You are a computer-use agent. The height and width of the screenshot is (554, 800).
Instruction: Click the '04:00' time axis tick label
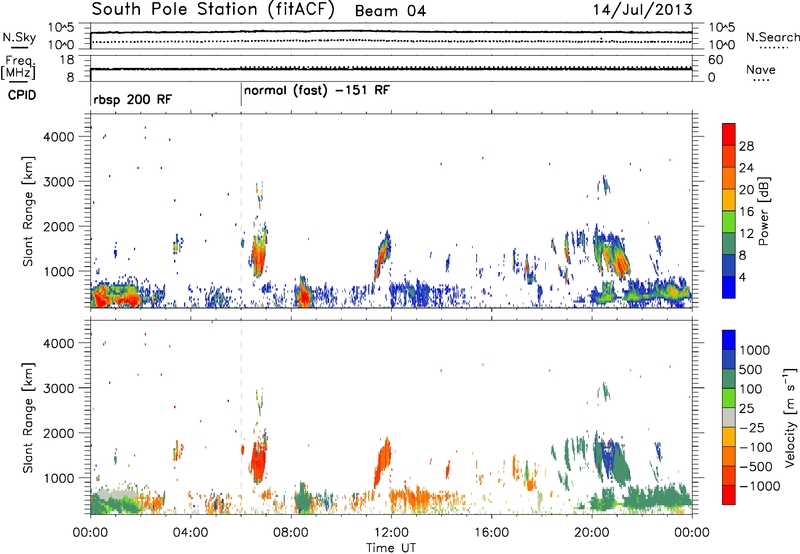point(190,533)
